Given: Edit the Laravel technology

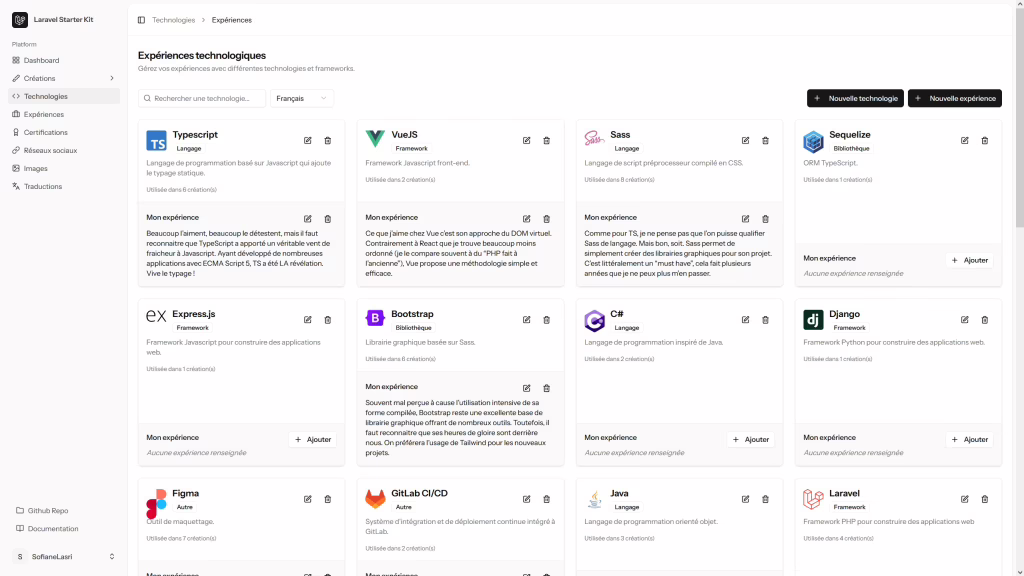Looking at the screenshot, I should point(965,499).
